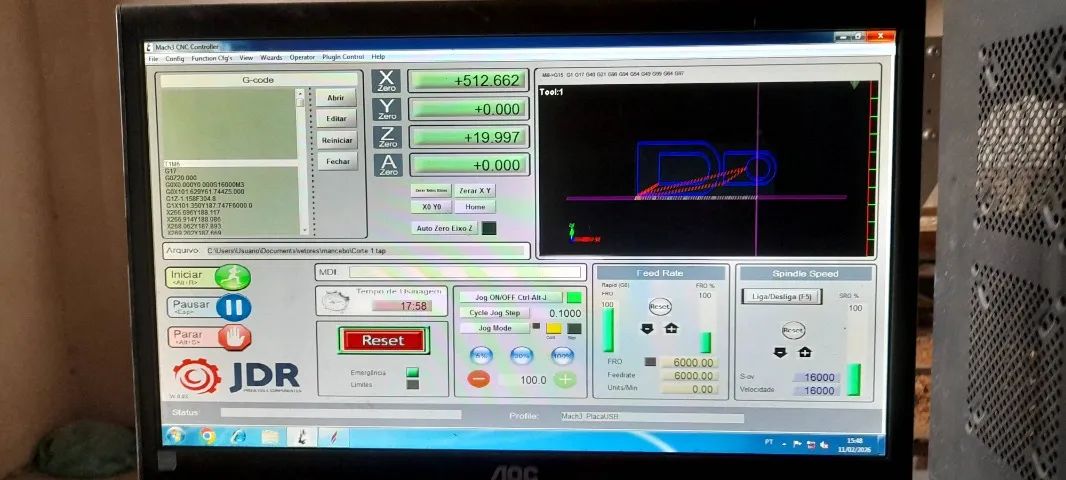This screenshot has width=1066, height=480.
Task: Open Google Chrome from the taskbar
Action: click(207, 436)
